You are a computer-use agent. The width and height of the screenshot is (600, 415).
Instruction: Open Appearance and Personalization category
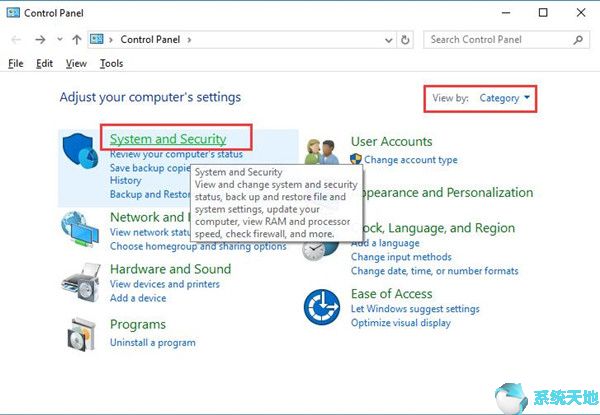(x=447, y=193)
